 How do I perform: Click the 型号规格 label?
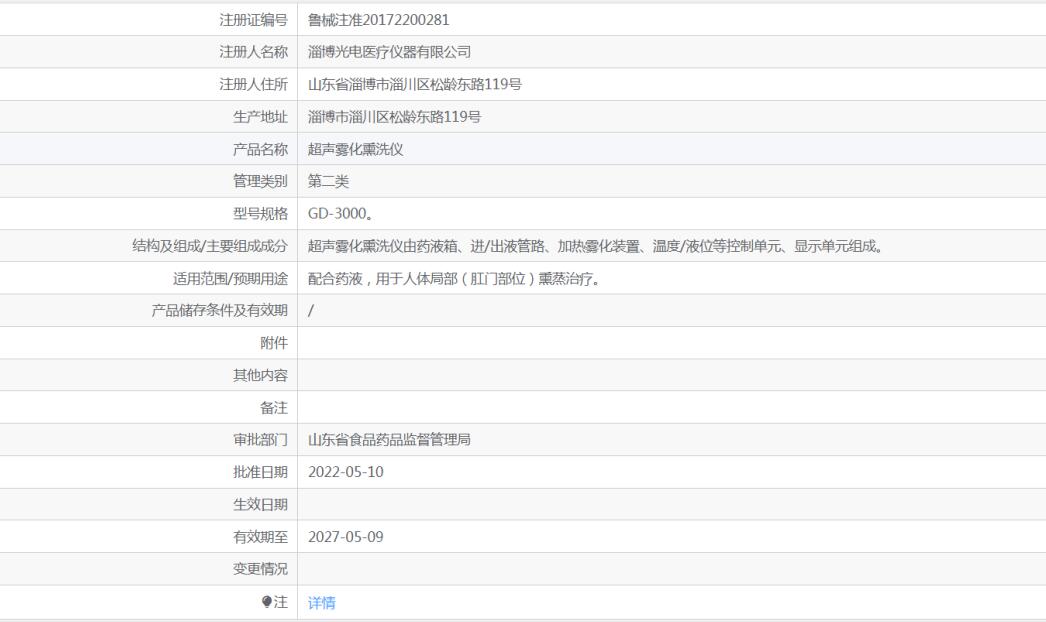pyautogui.click(x=260, y=214)
